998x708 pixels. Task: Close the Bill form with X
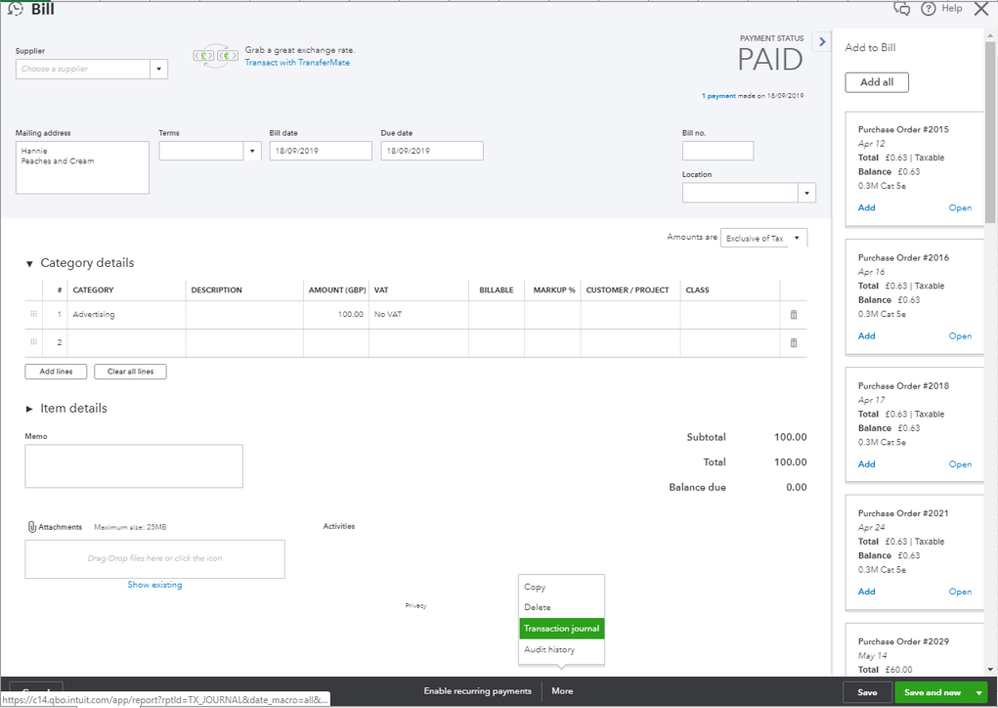tap(981, 9)
